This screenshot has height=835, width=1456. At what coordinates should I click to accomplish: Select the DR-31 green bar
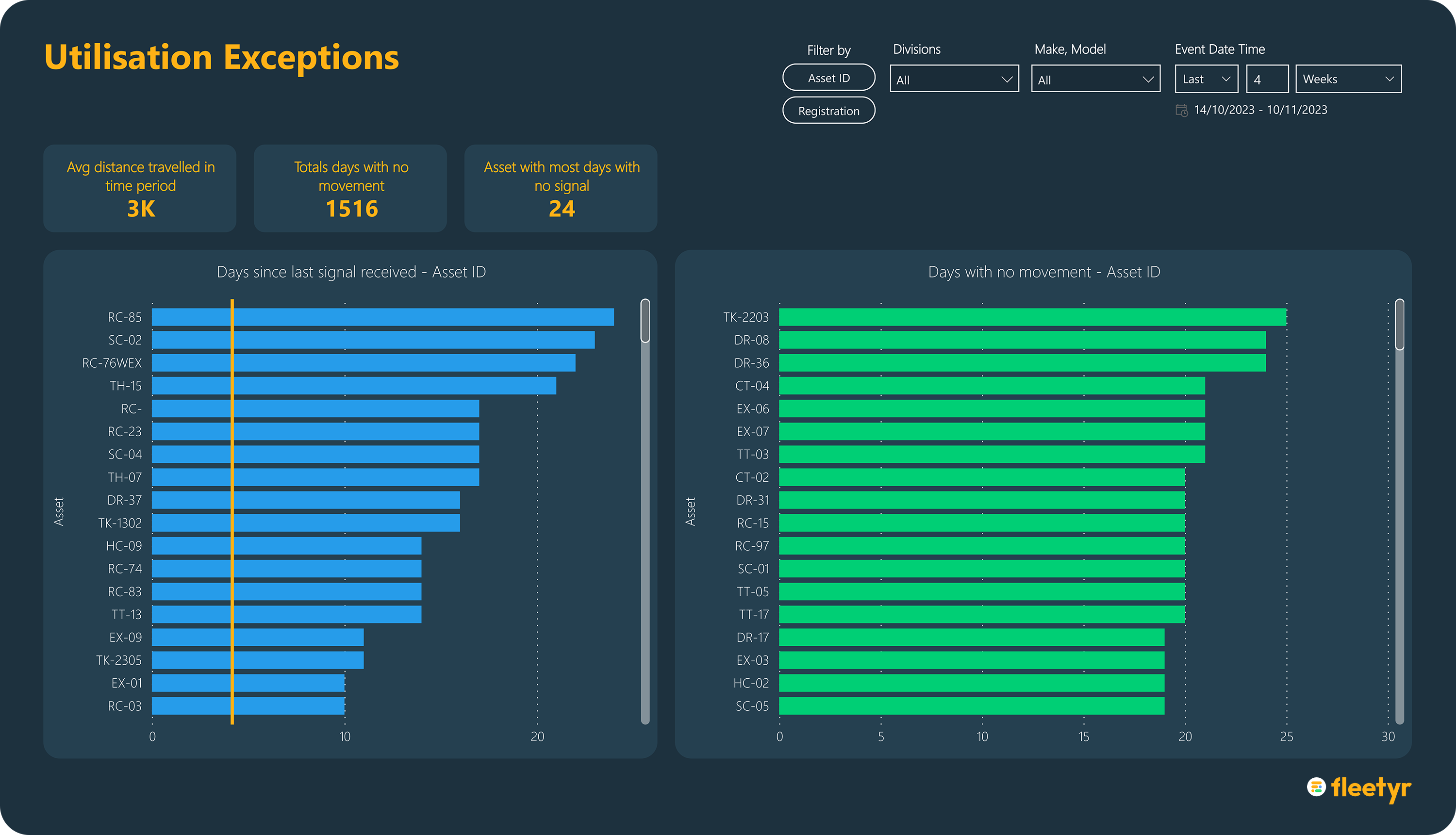click(982, 500)
